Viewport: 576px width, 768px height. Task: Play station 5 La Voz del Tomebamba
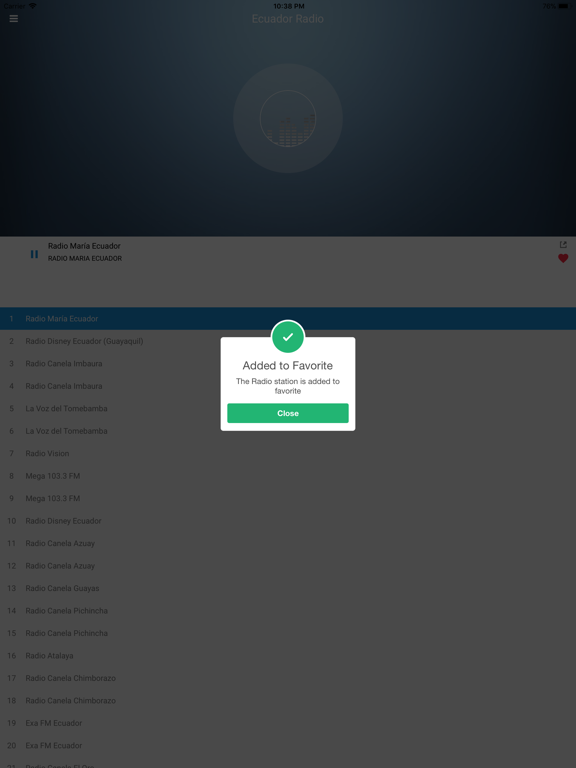tap(288, 408)
